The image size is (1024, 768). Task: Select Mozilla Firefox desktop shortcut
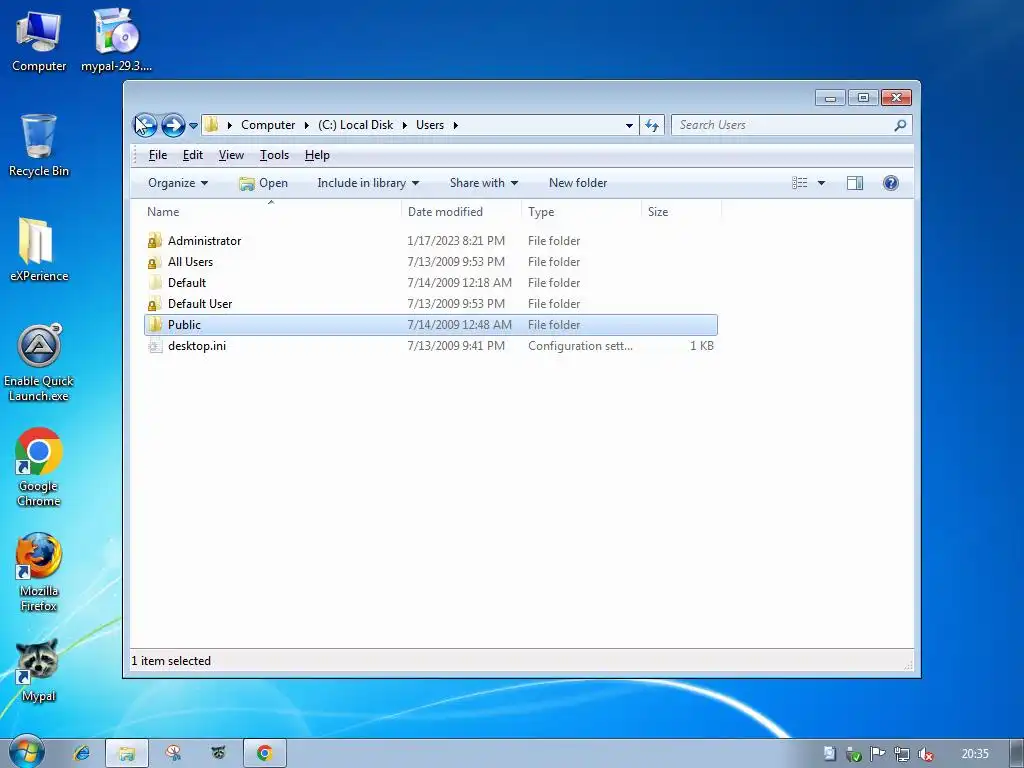(39, 573)
